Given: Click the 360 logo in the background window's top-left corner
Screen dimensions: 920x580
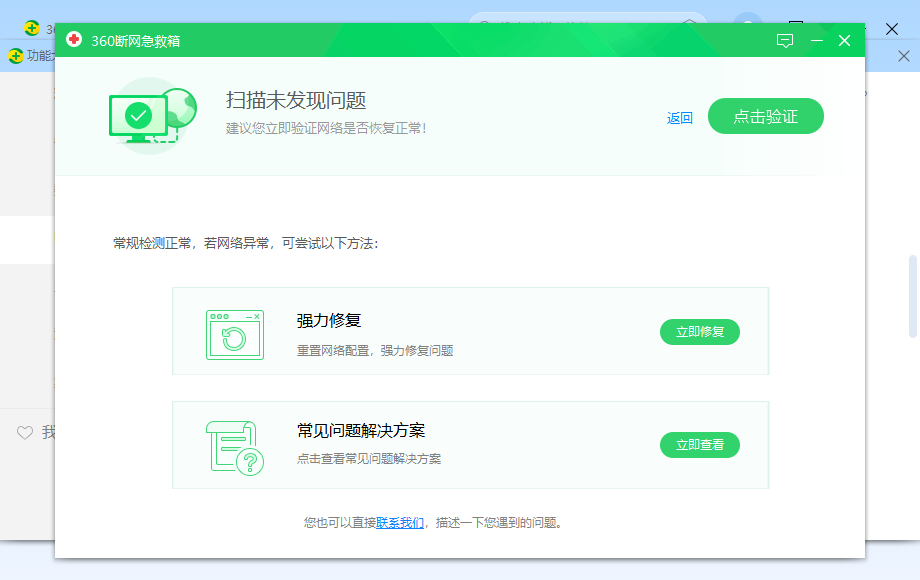Looking at the screenshot, I should (32, 28).
